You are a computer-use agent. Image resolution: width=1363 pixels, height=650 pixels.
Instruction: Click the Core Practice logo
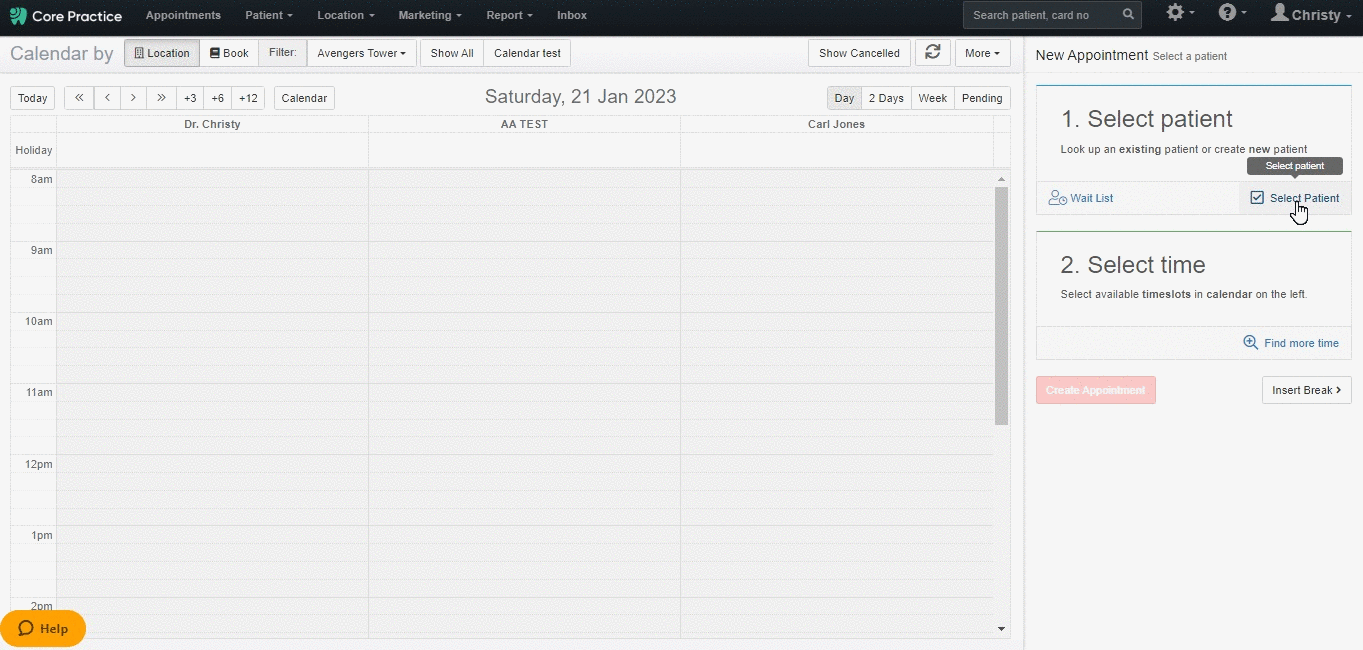pos(66,16)
